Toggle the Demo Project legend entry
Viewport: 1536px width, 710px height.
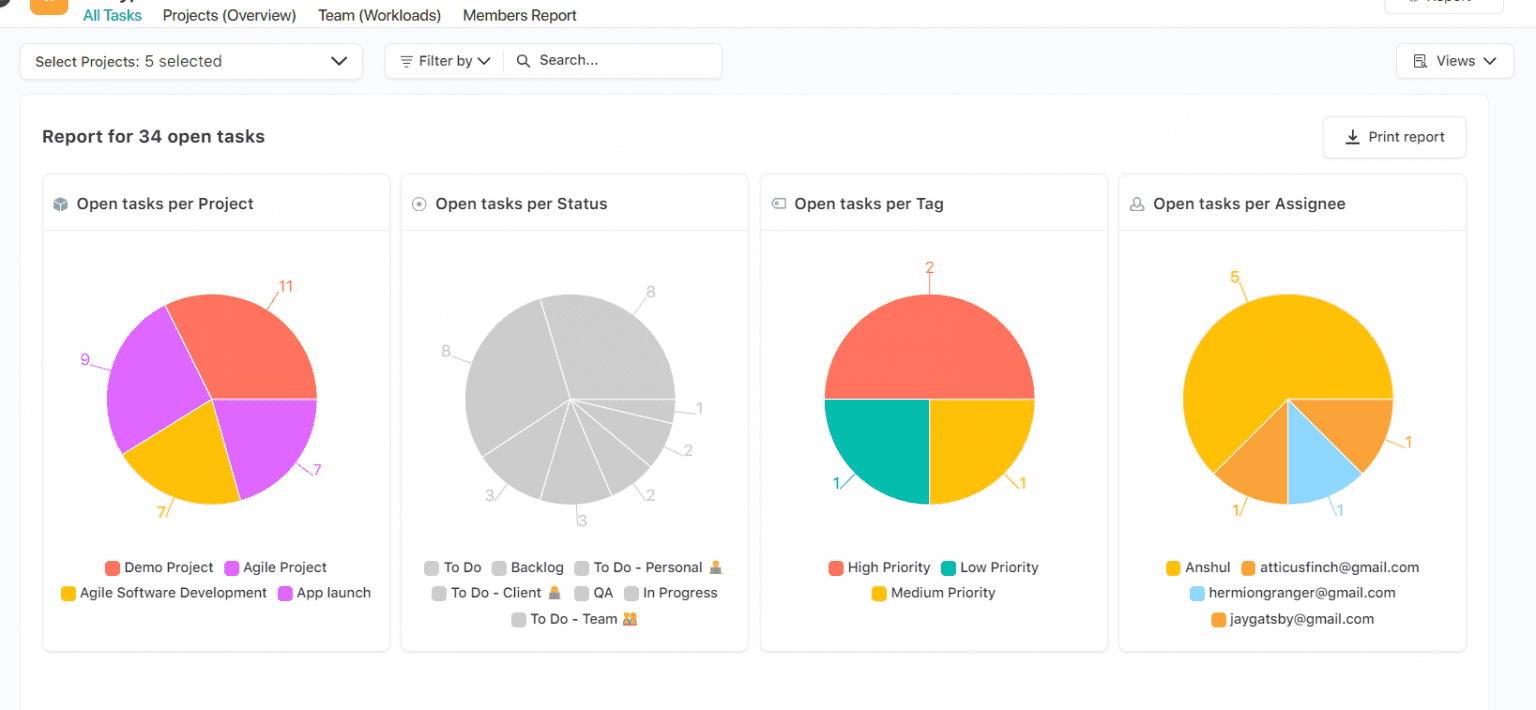(x=160, y=567)
